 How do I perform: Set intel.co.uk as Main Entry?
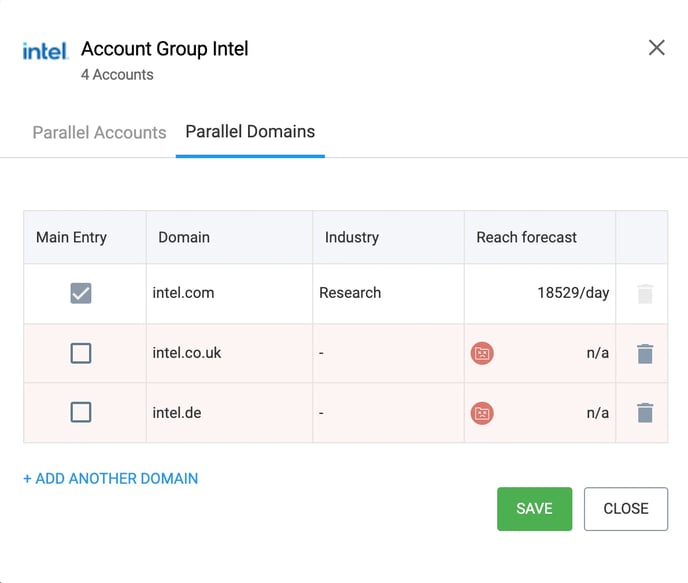point(81,353)
